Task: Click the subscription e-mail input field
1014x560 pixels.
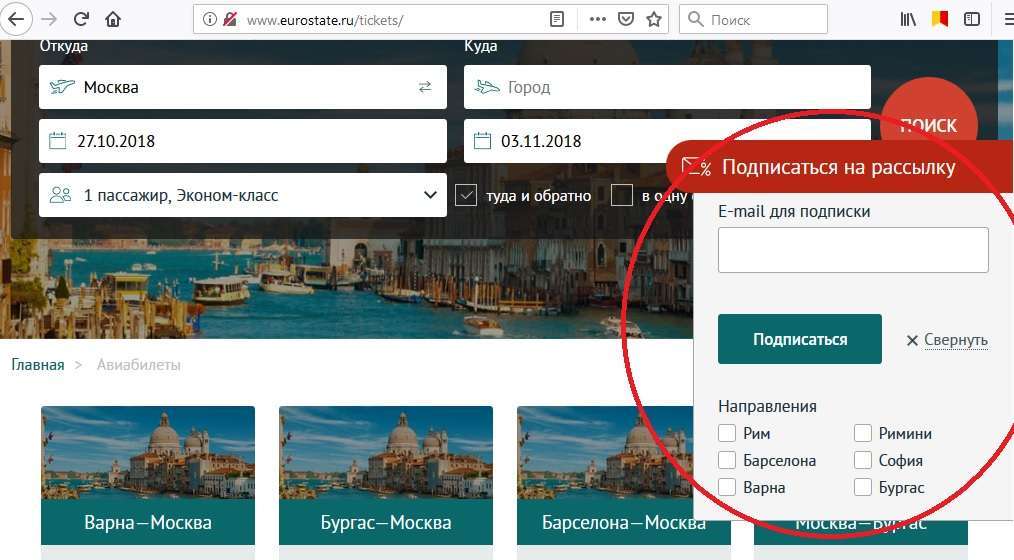Action: 852,250
